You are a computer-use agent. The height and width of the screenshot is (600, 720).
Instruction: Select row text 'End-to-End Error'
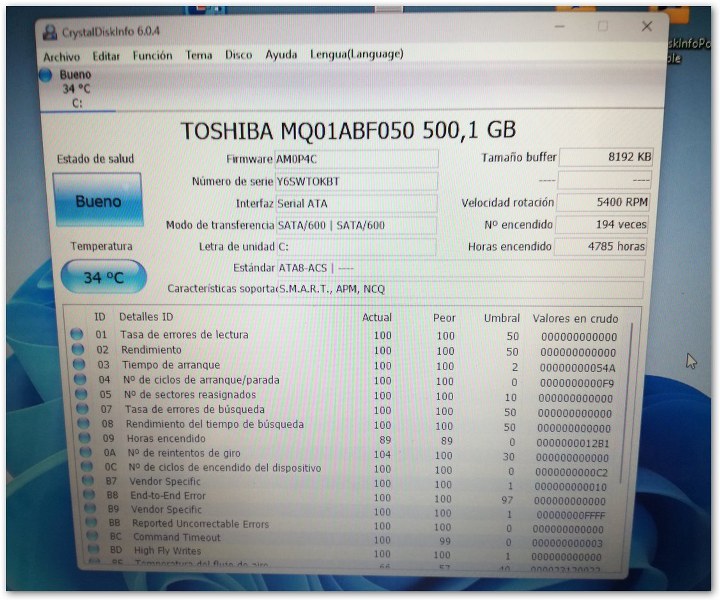click(168, 495)
